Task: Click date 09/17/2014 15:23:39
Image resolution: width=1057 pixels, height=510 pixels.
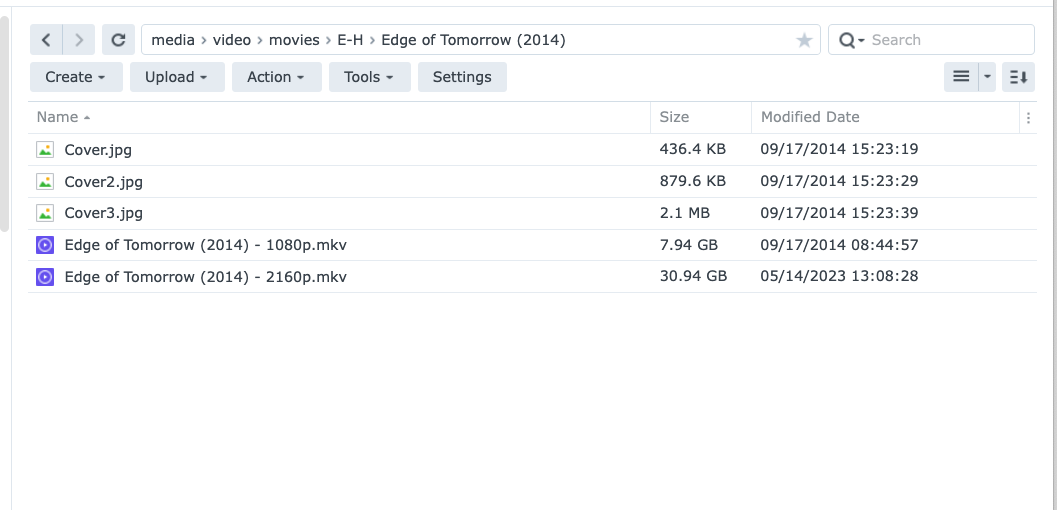Action: coord(839,213)
